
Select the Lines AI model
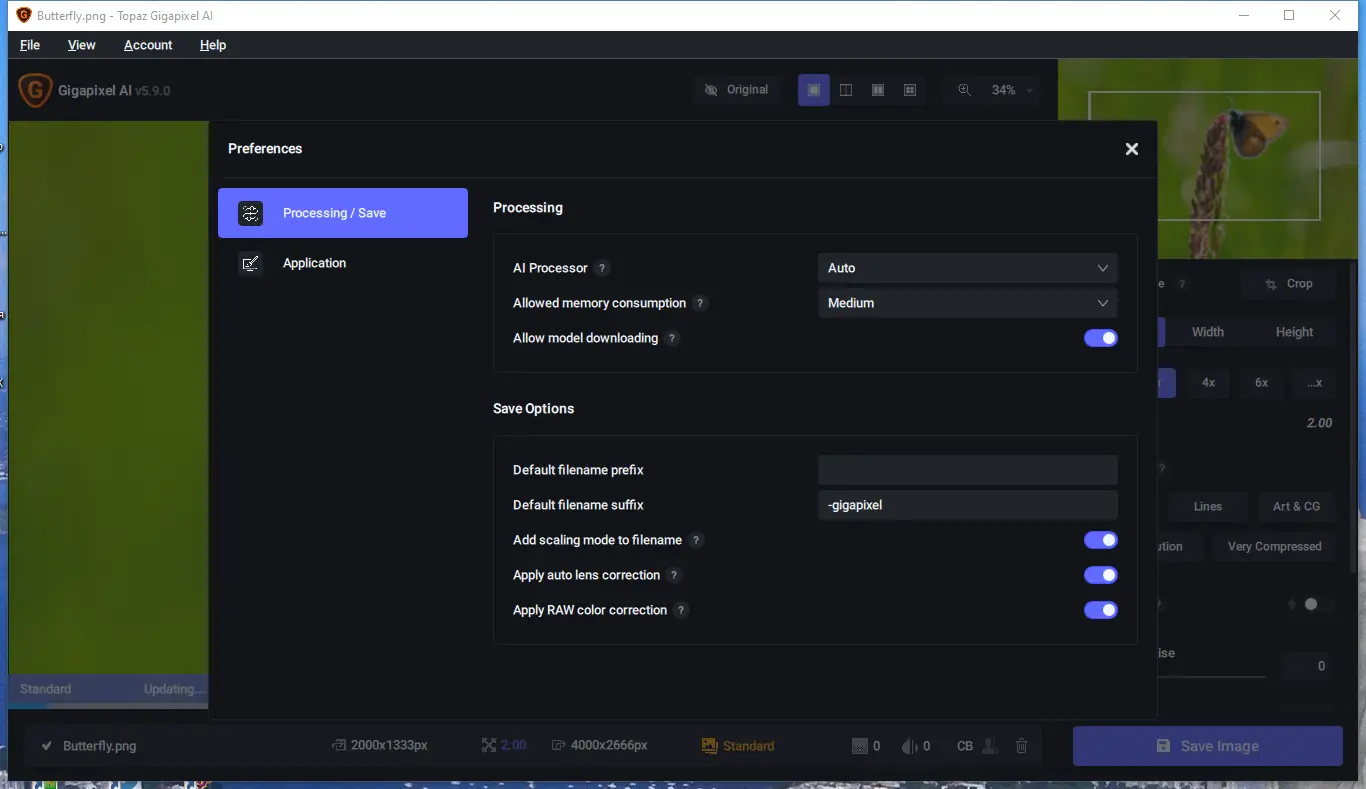1208,507
